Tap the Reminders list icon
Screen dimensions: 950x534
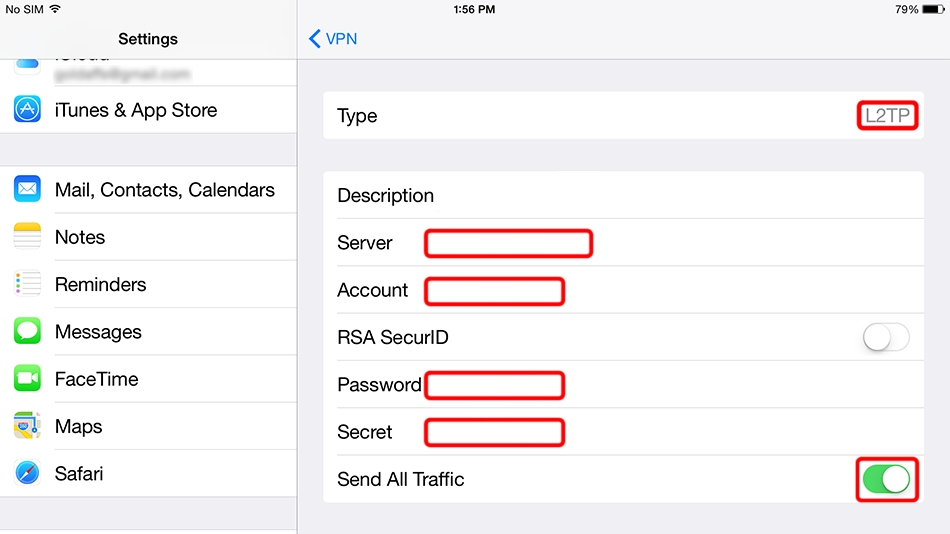27,284
